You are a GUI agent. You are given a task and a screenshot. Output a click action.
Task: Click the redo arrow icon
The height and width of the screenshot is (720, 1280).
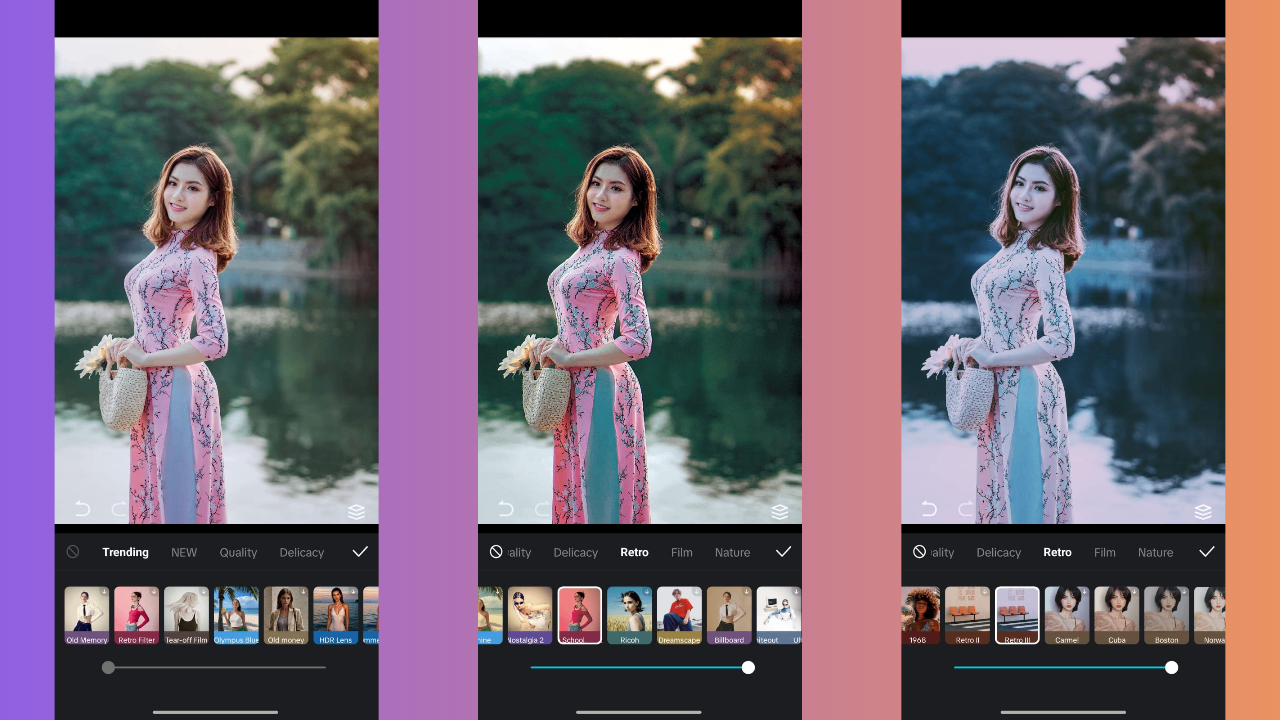[x=119, y=509]
